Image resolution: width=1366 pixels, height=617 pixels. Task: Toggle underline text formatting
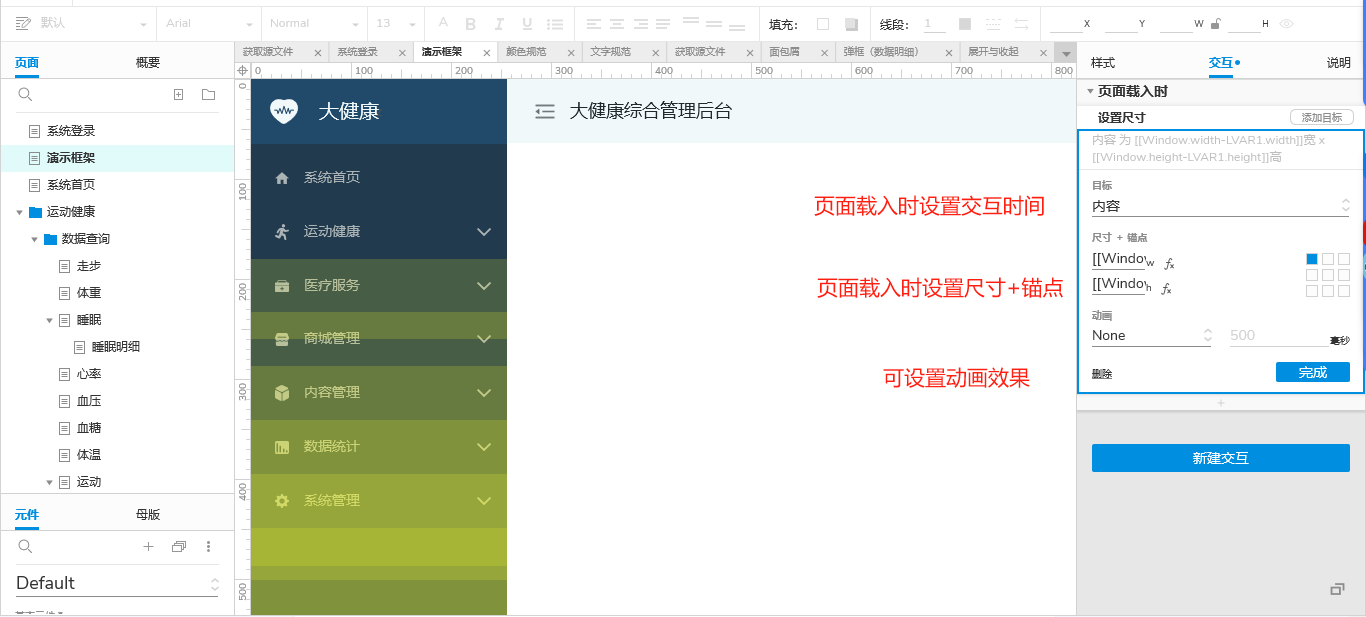coord(527,23)
